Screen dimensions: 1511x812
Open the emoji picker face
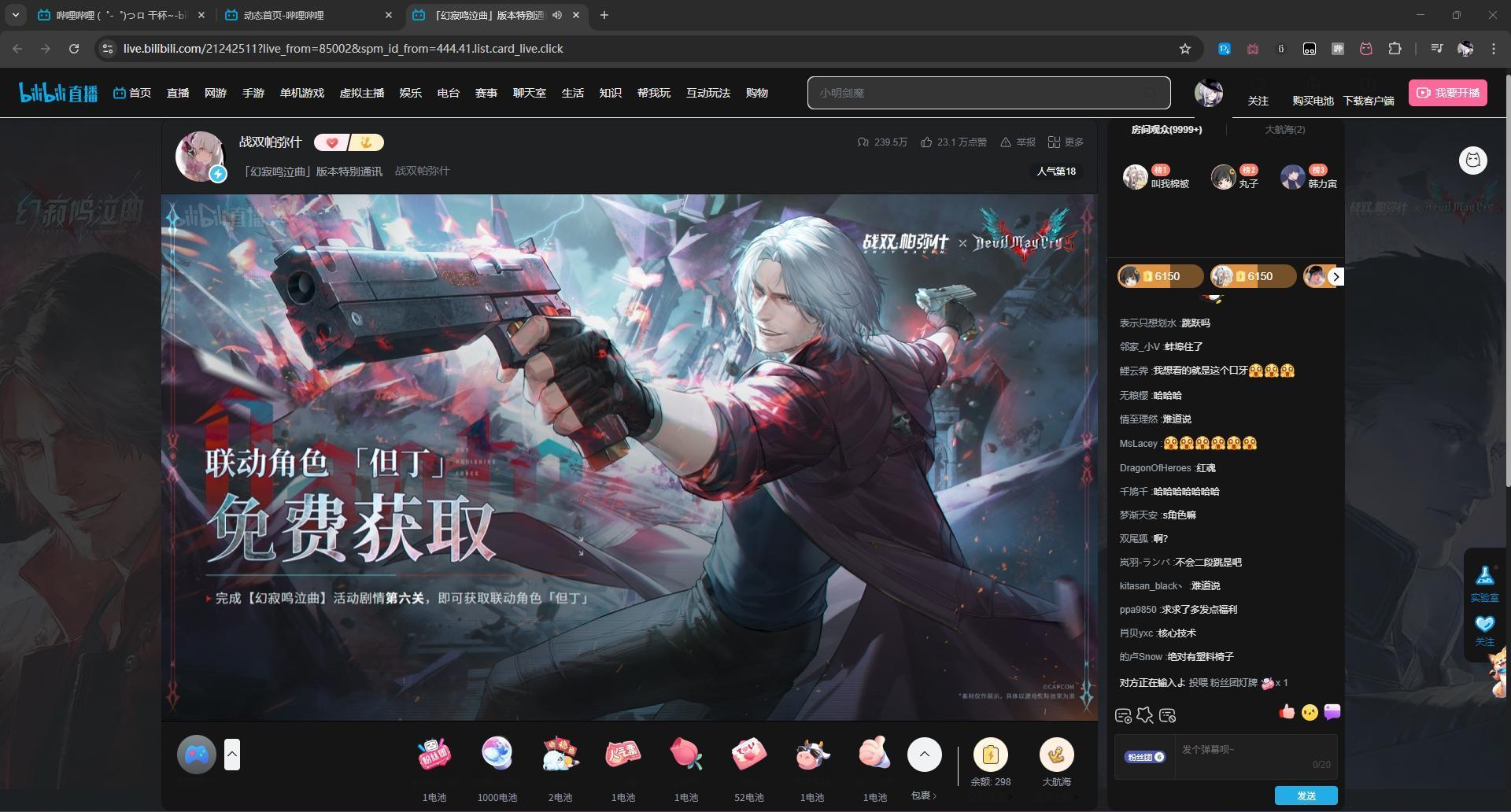[1310, 712]
